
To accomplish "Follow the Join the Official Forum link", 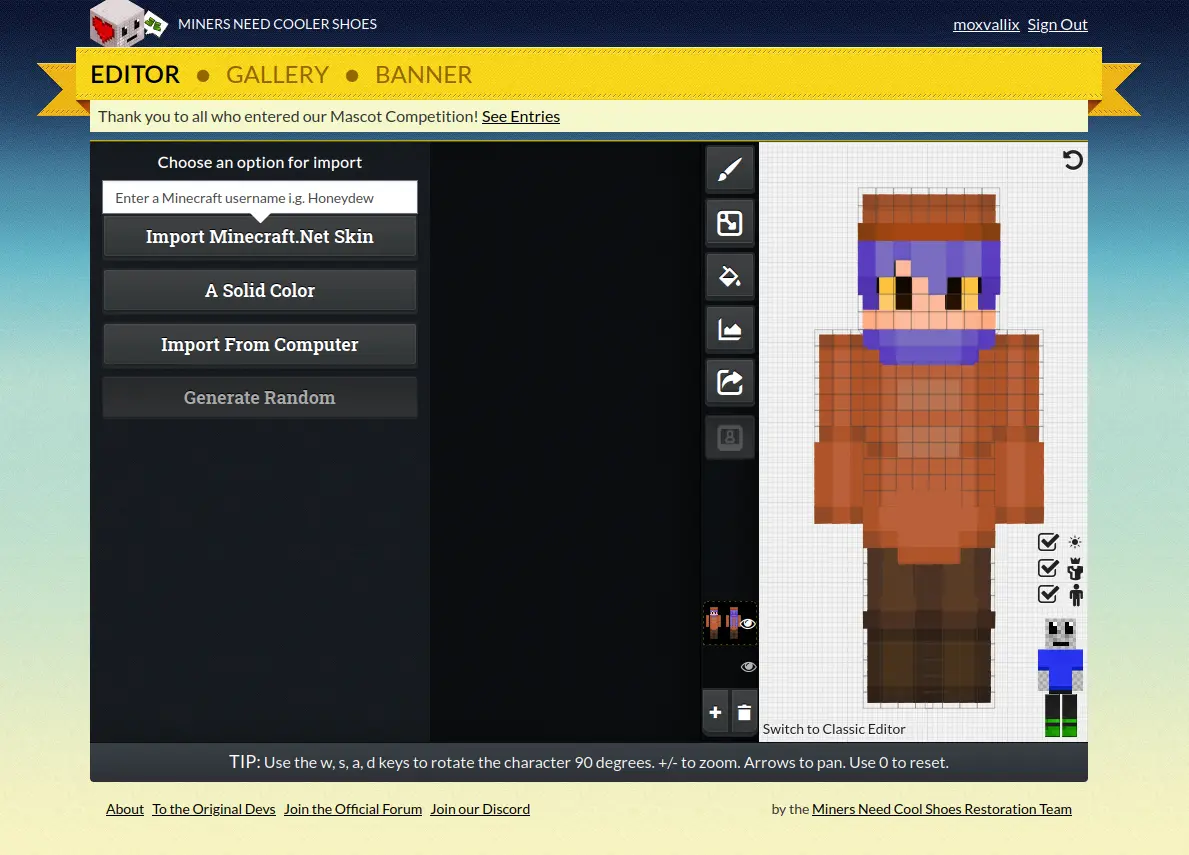I will click(353, 810).
